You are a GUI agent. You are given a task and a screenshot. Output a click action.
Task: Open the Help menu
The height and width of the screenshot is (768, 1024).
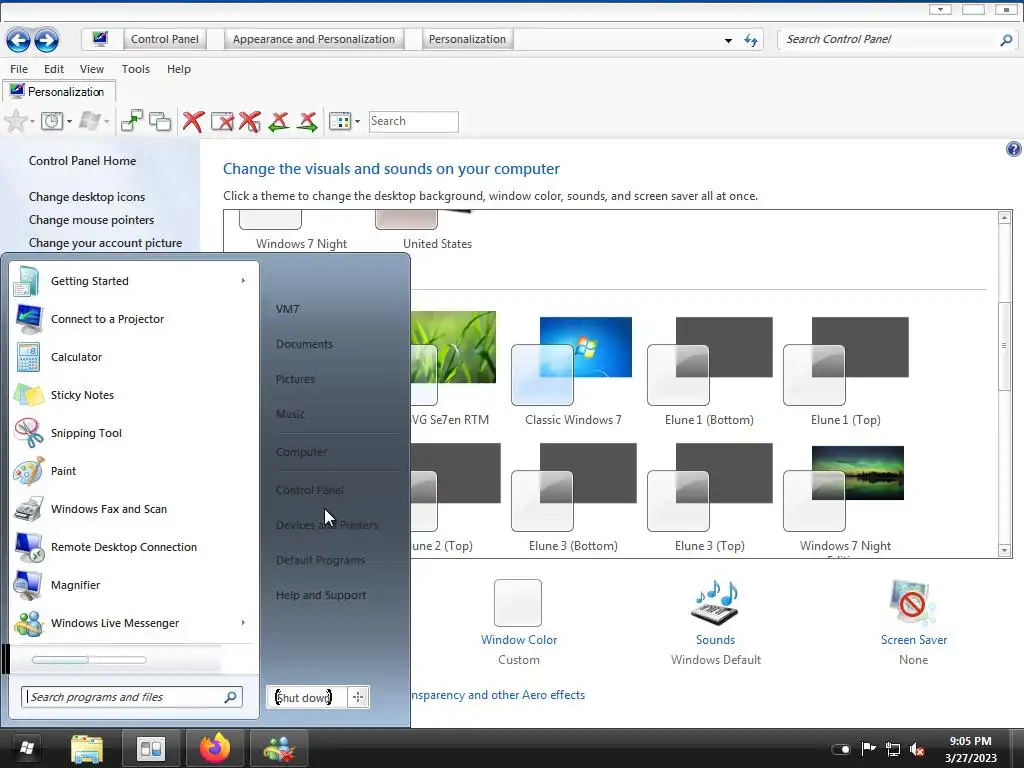click(x=178, y=69)
